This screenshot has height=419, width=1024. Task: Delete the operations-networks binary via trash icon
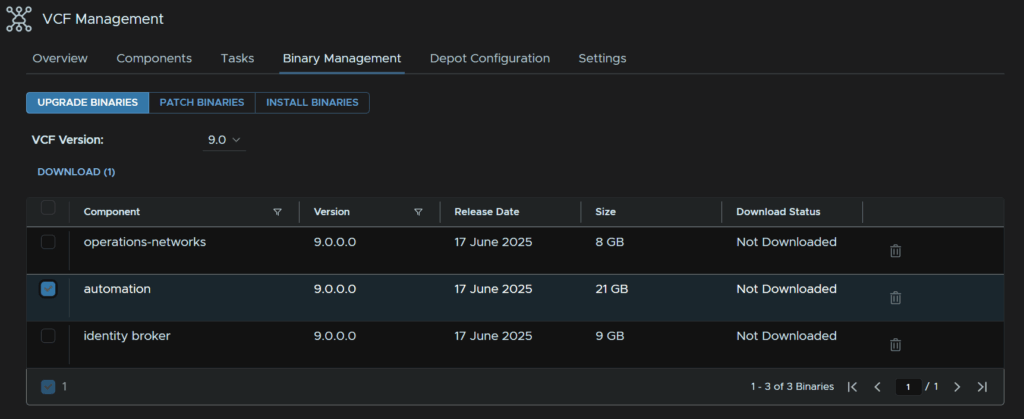(x=895, y=251)
